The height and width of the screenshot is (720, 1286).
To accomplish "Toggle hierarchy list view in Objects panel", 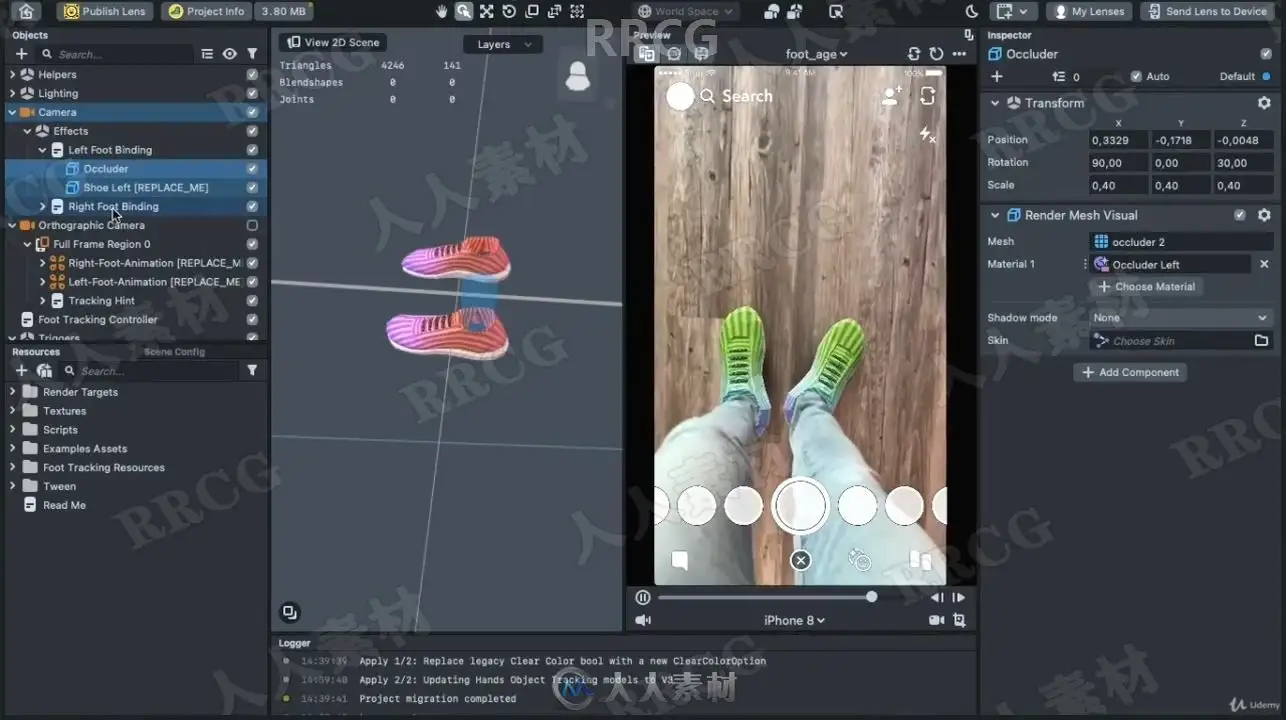I will 207,54.
